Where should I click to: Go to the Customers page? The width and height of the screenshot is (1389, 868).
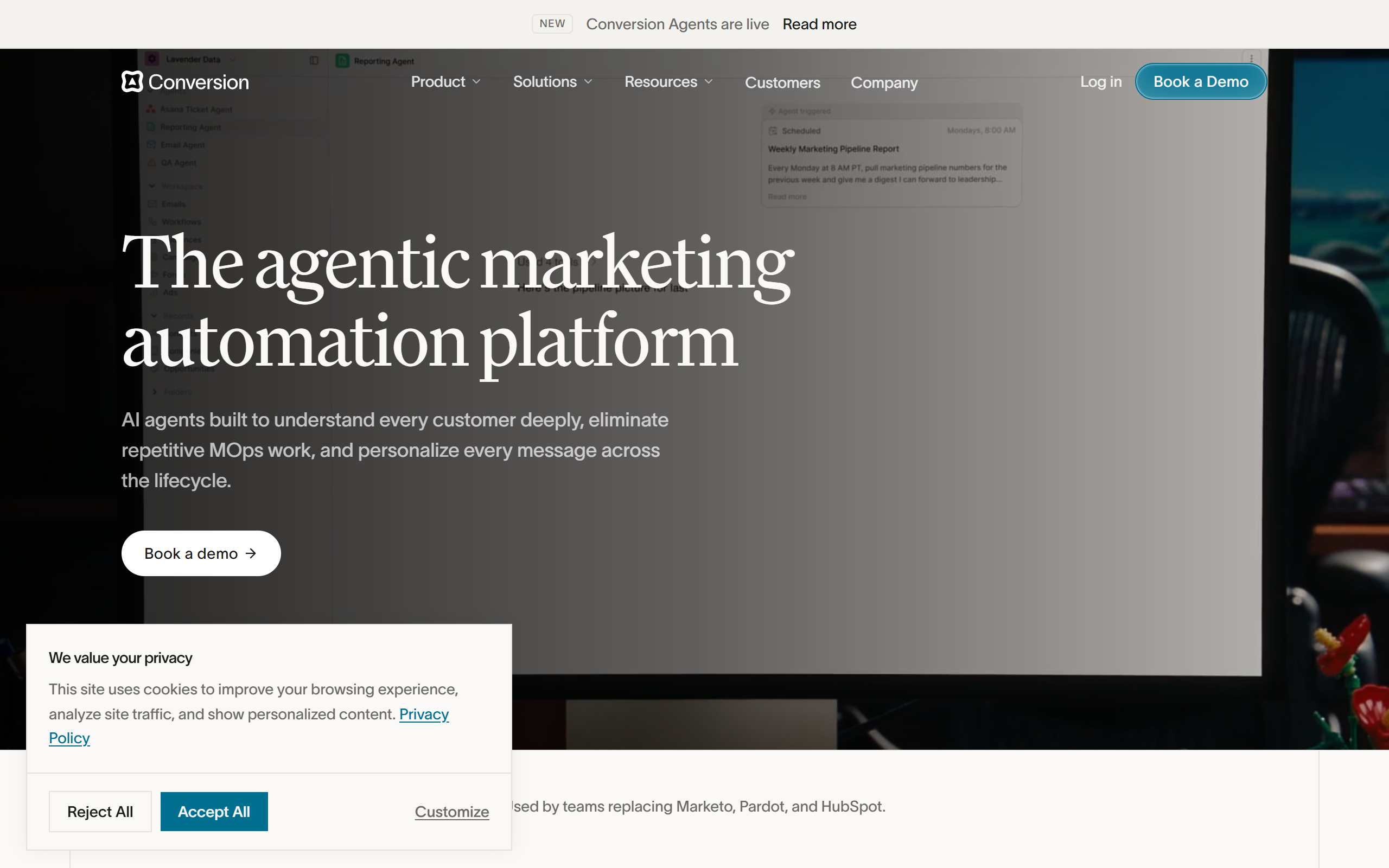[782, 82]
